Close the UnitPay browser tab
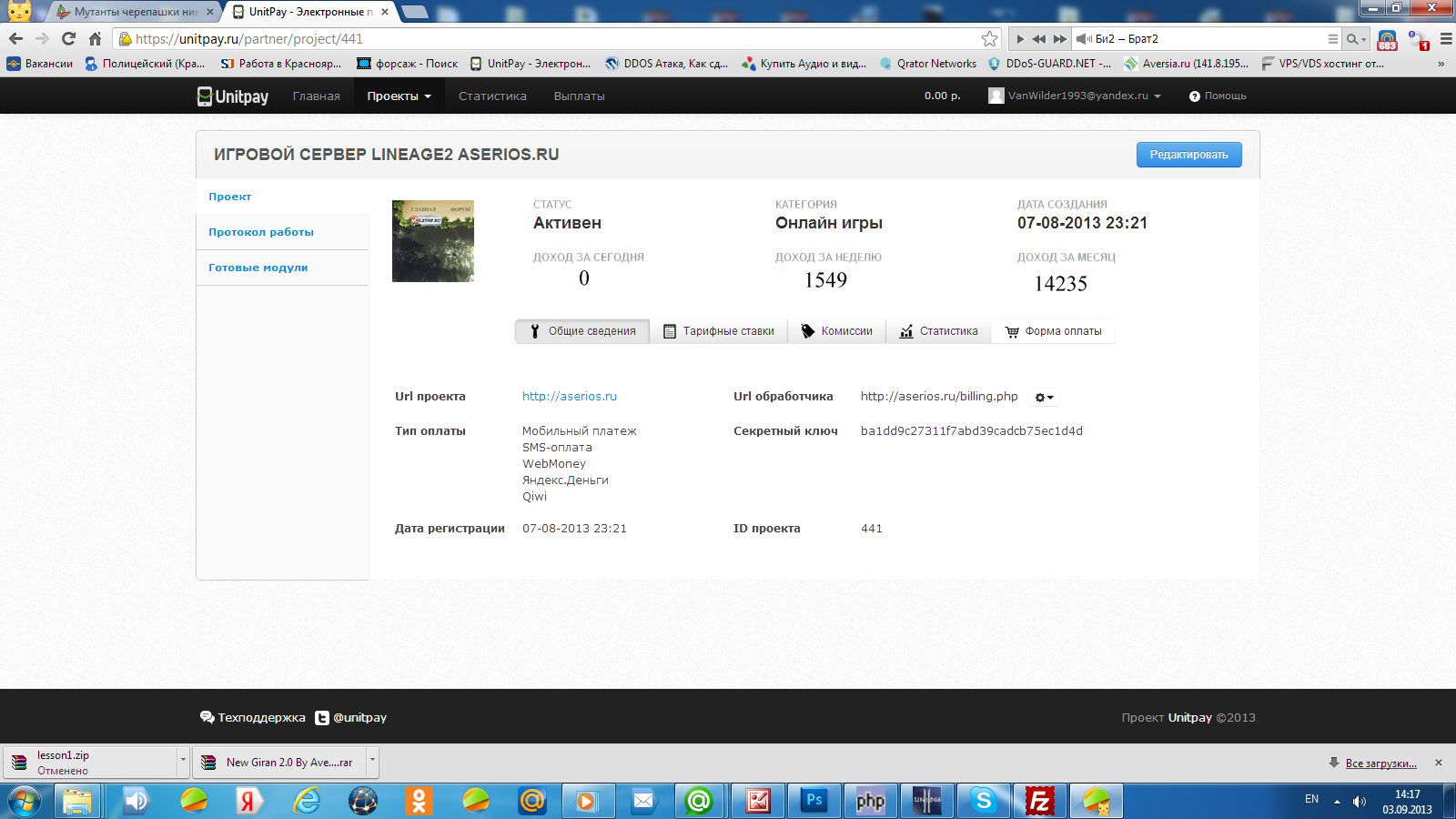The height and width of the screenshot is (819, 1456). [x=385, y=12]
